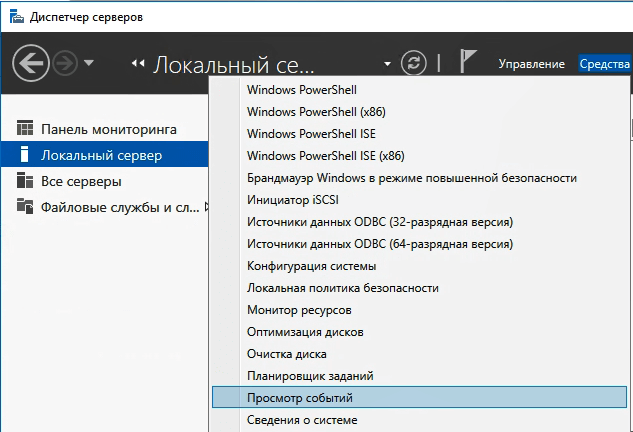Image resolution: width=633 pixels, height=432 pixels.
Task: Click the back navigation arrow
Action: pyautogui.click(x=31, y=63)
